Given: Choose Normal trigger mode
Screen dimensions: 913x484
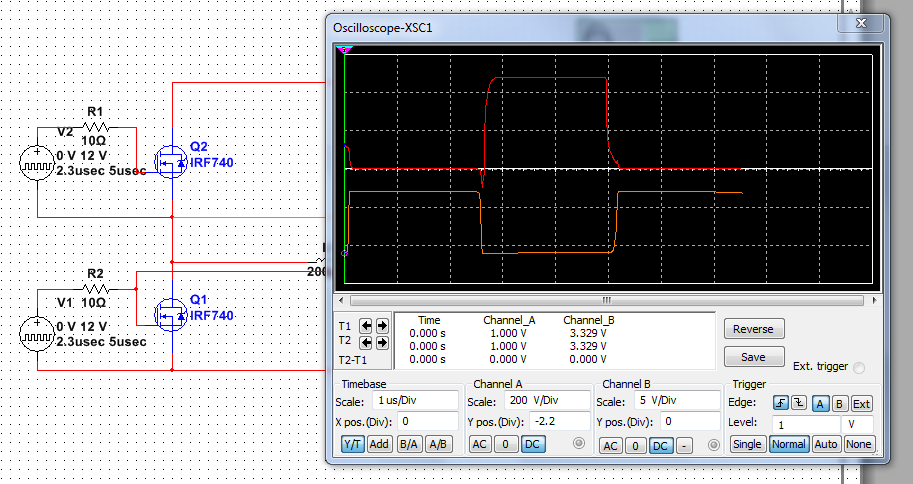Looking at the screenshot, I should (788, 444).
